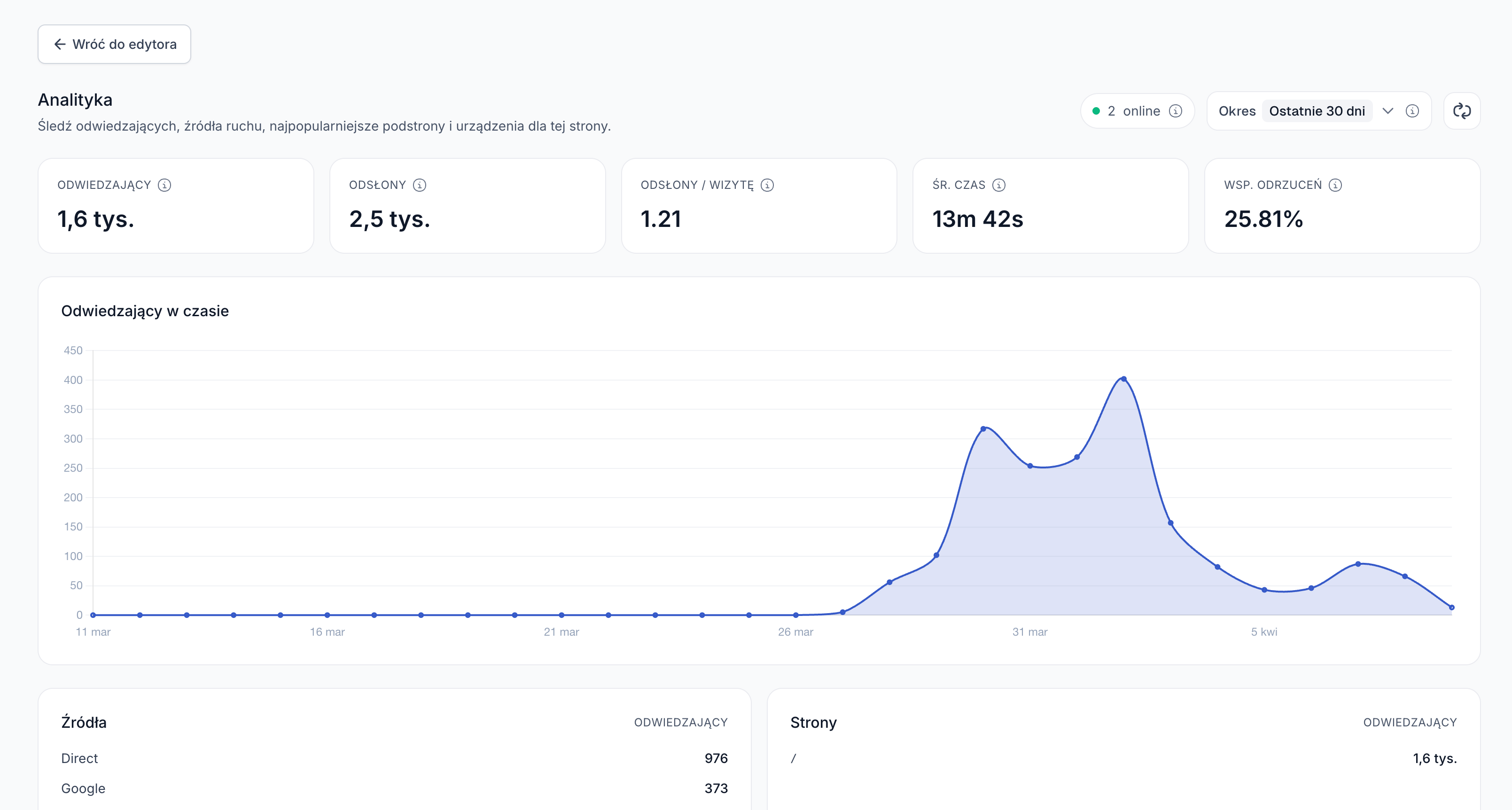Click info icon next to Odwiedzający card
This screenshot has width=1512, height=810.
pyautogui.click(x=164, y=185)
